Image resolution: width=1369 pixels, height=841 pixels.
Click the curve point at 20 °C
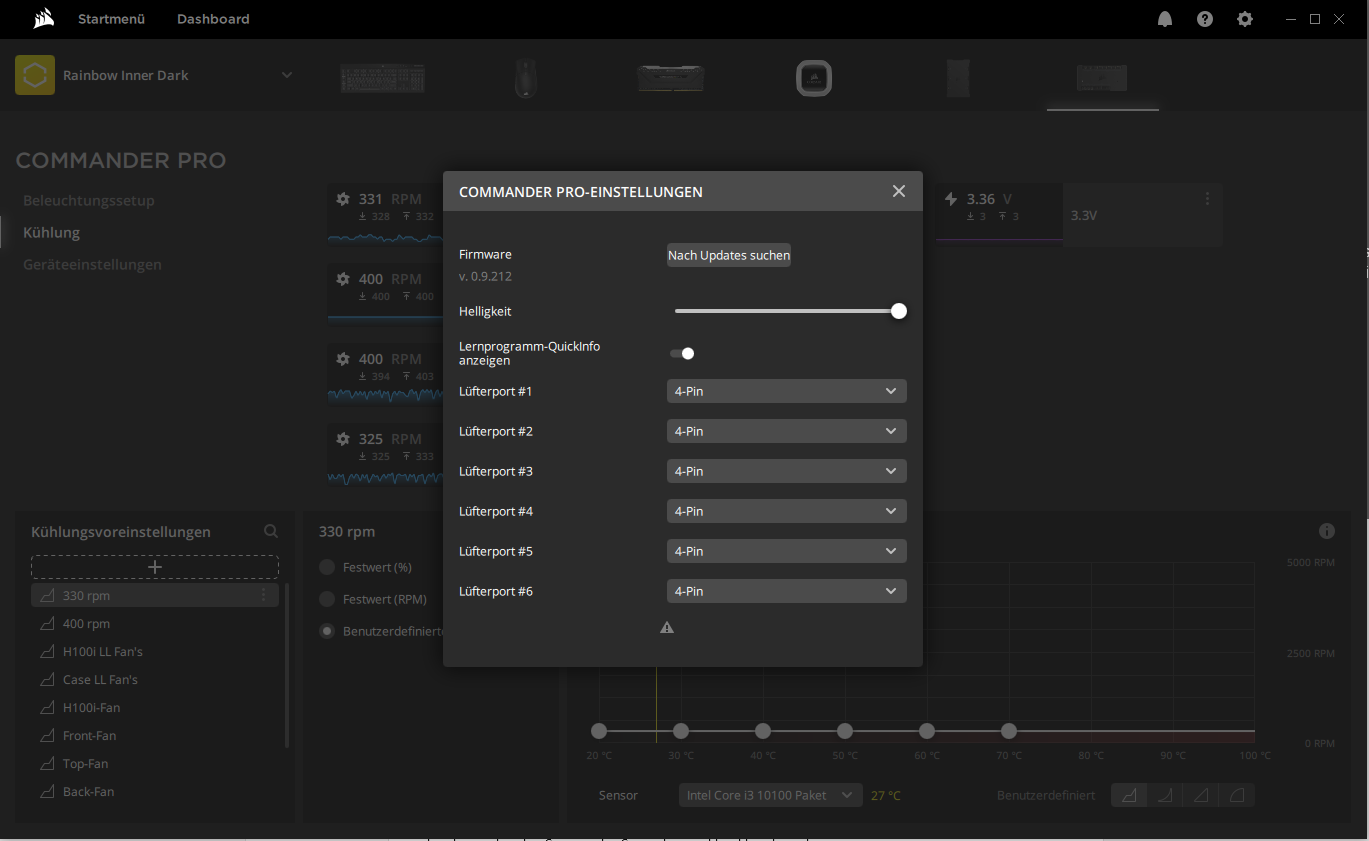coord(599,731)
